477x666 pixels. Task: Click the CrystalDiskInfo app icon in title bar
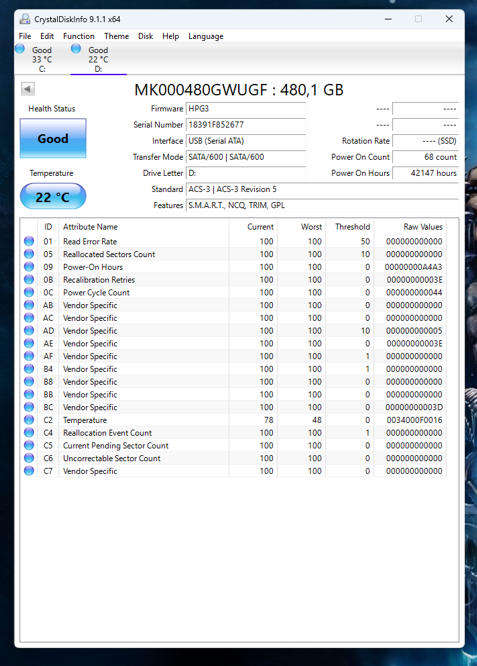(x=25, y=19)
